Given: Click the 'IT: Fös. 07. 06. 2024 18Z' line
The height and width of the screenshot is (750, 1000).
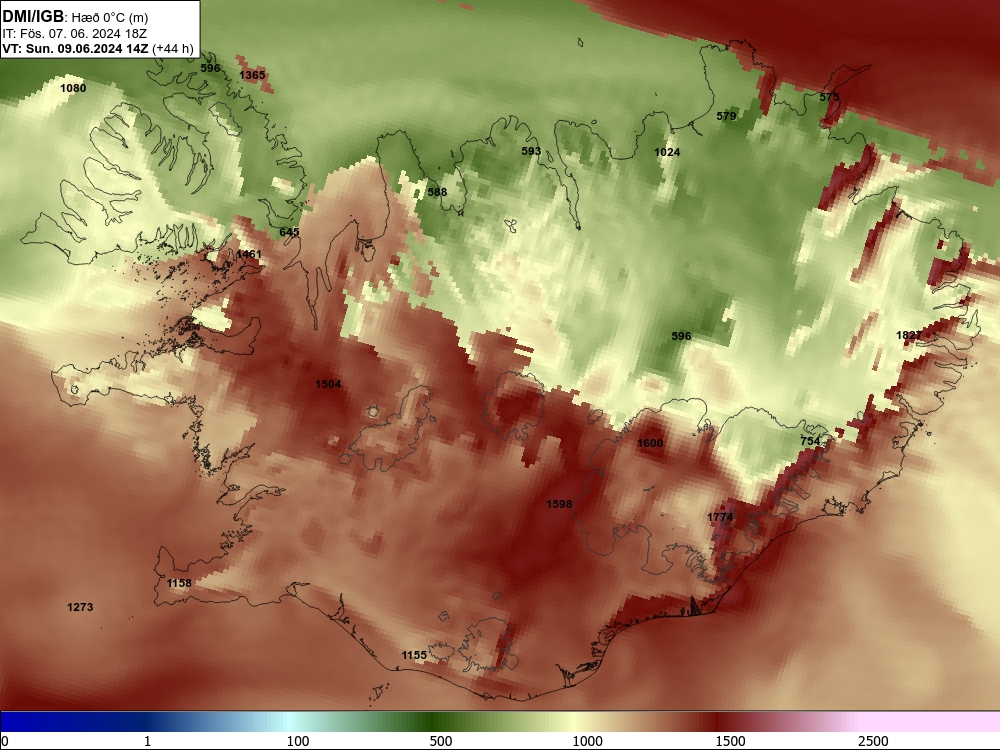Looking at the screenshot, I should [x=75, y=33].
